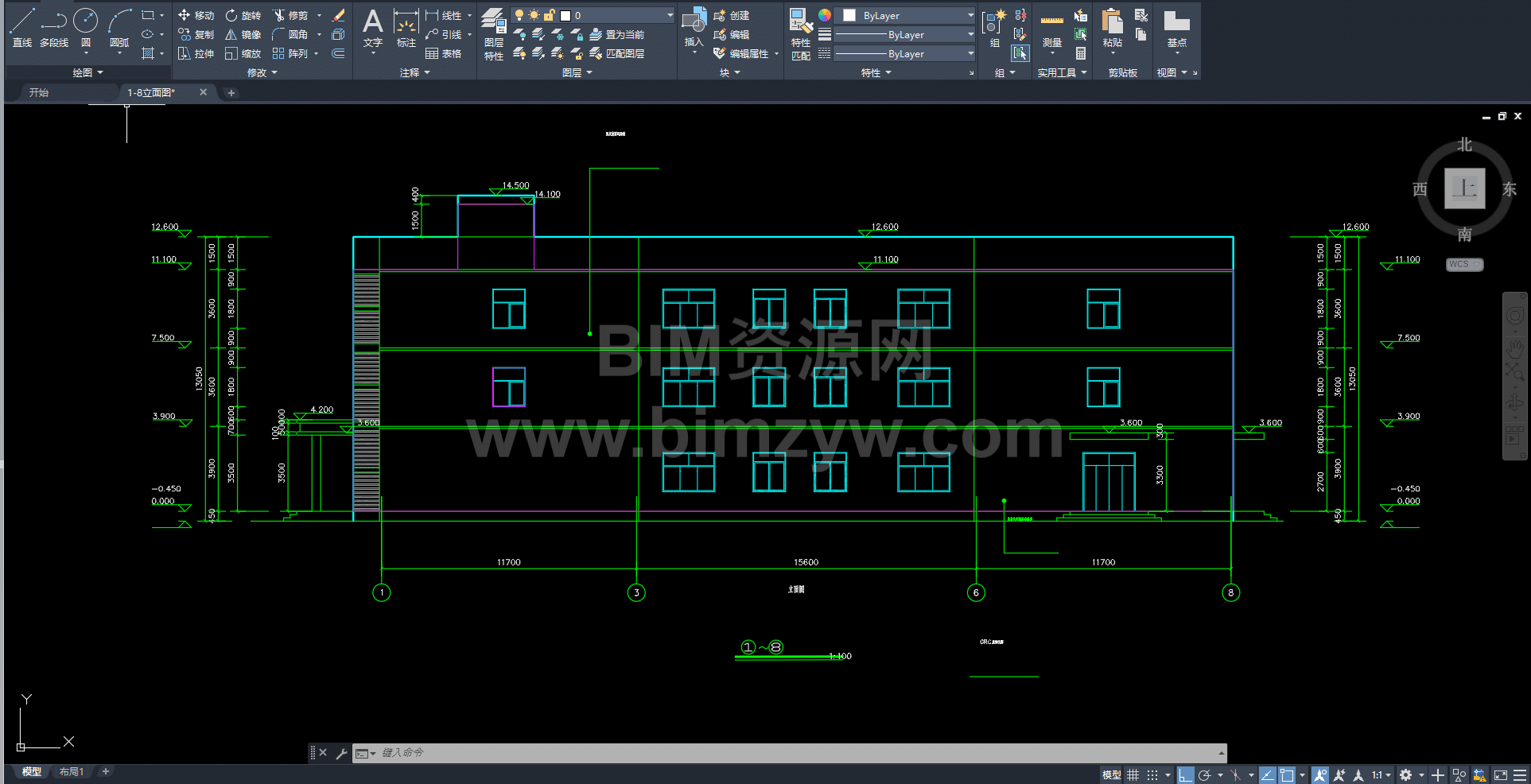
Task: Click the Measure (测量) ruler tool
Action: coord(1051,30)
